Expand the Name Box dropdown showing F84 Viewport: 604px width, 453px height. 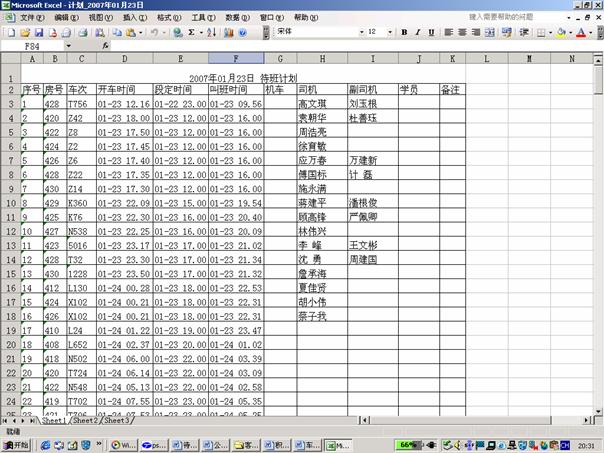click(x=68, y=46)
